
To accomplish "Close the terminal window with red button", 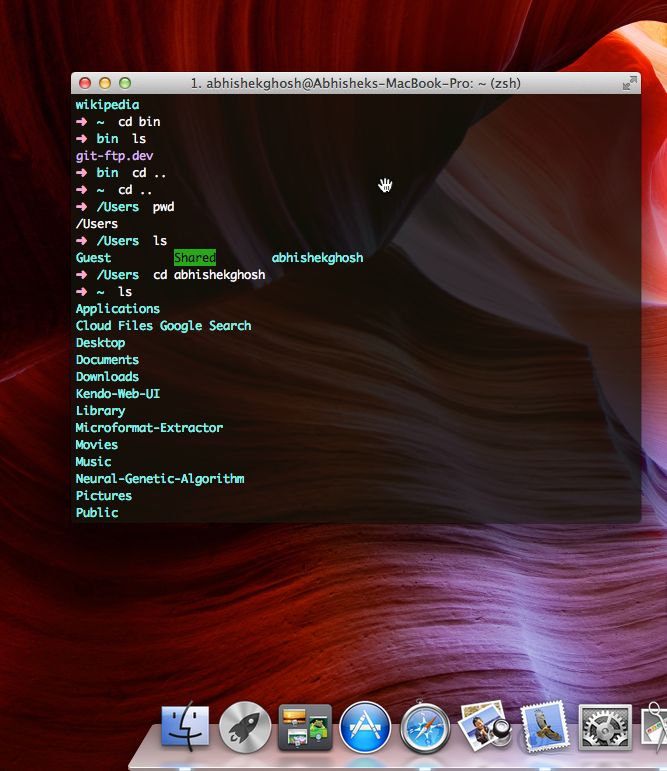I will [x=85, y=84].
